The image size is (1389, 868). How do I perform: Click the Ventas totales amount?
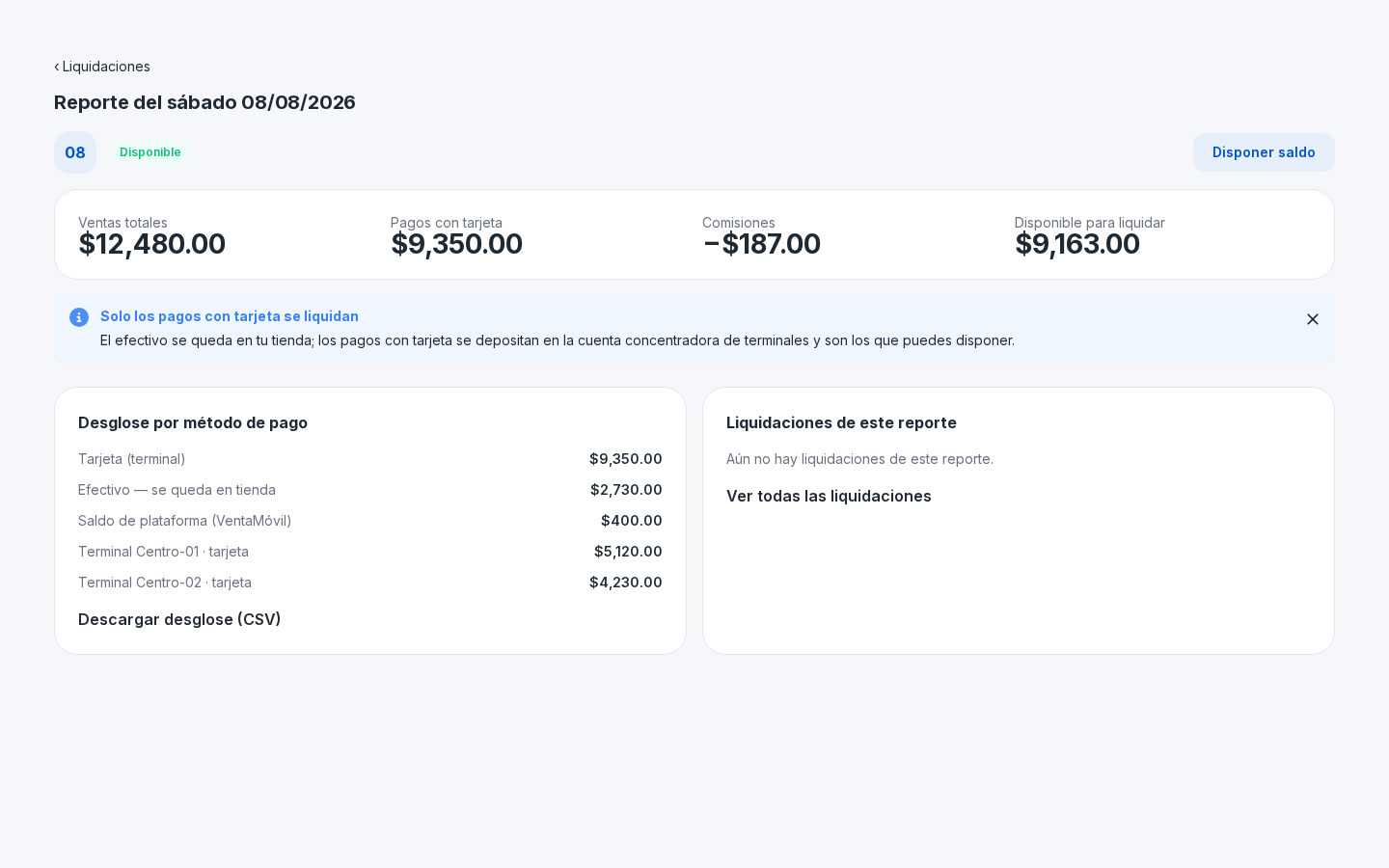pyautogui.click(x=151, y=244)
